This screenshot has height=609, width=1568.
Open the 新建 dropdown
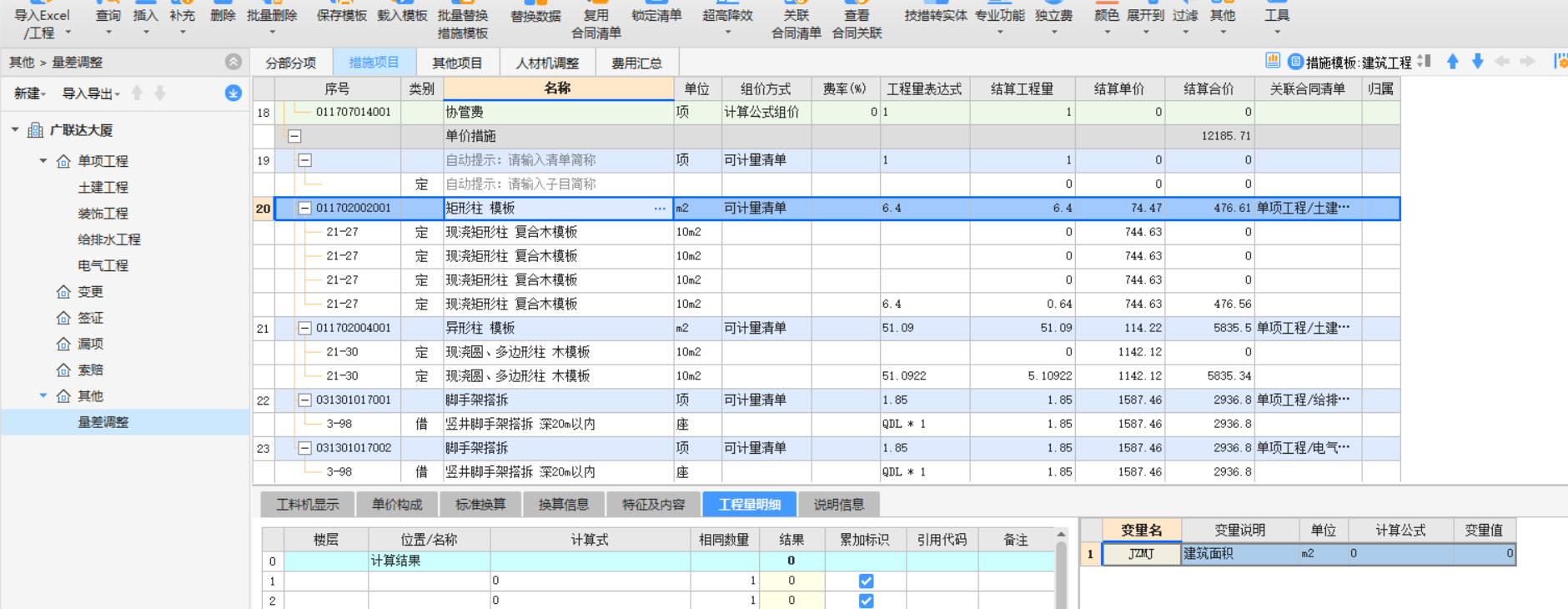(30, 93)
